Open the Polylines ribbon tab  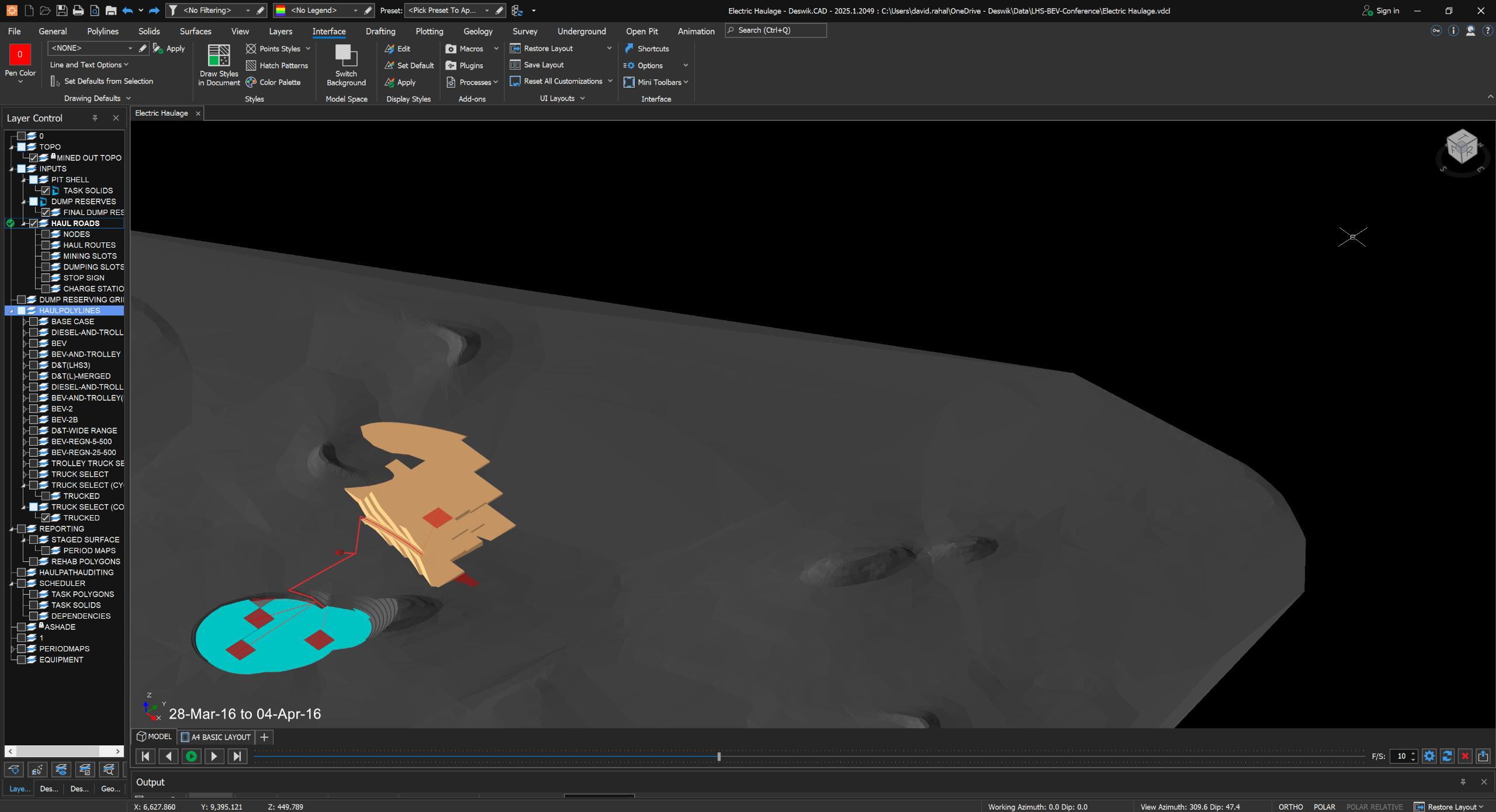[x=103, y=32]
